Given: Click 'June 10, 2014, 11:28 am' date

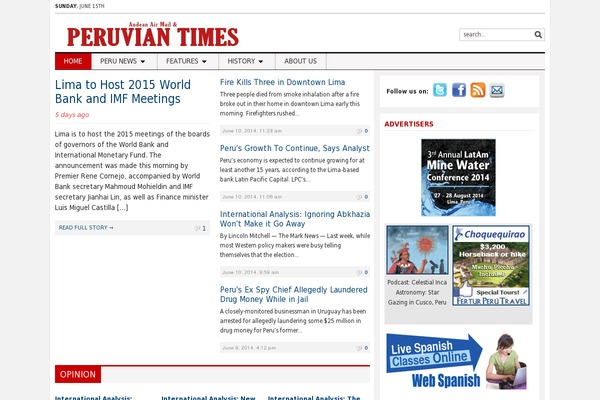Looking at the screenshot, I should 252,131.
